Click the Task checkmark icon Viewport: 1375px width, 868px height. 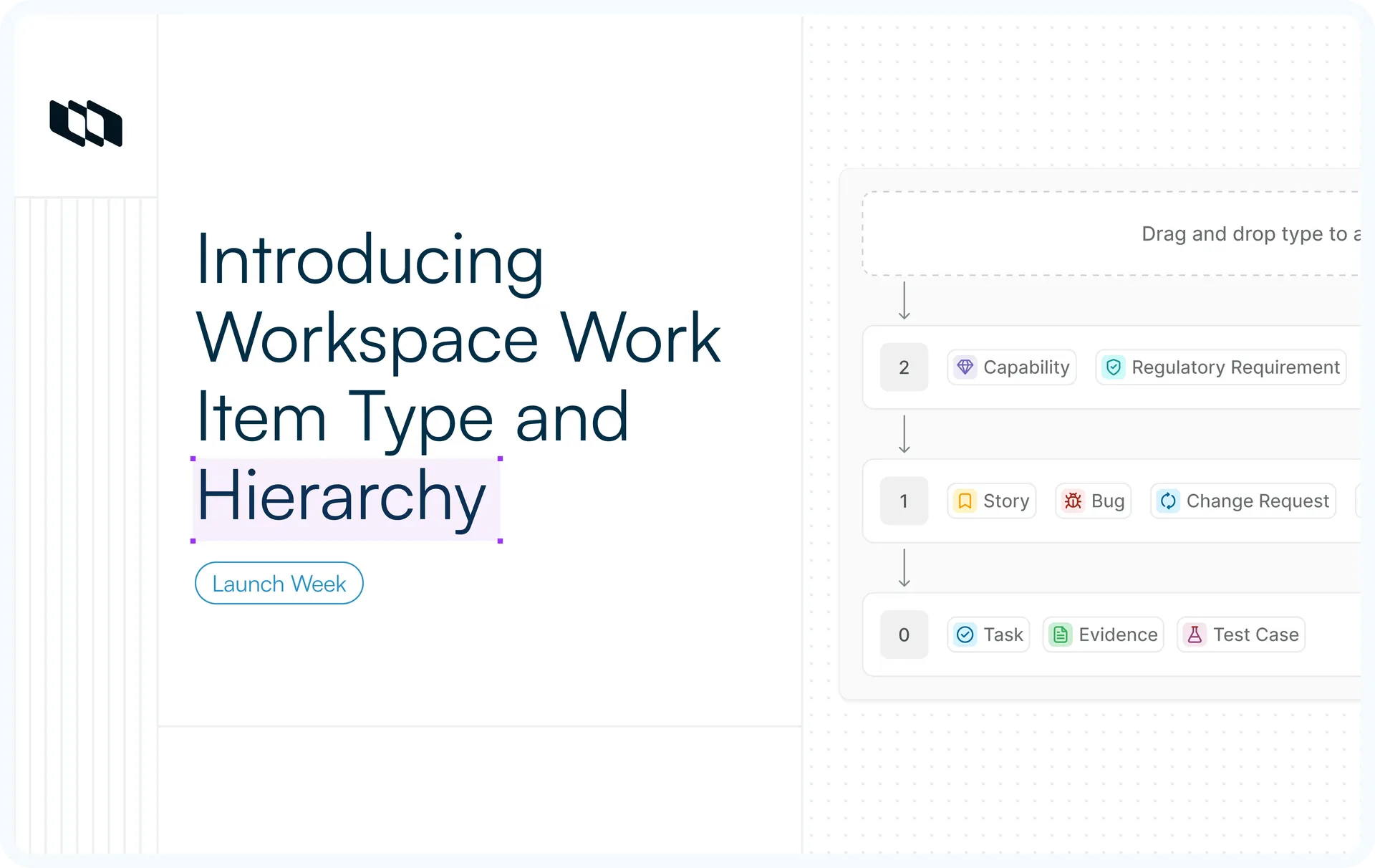click(x=965, y=635)
